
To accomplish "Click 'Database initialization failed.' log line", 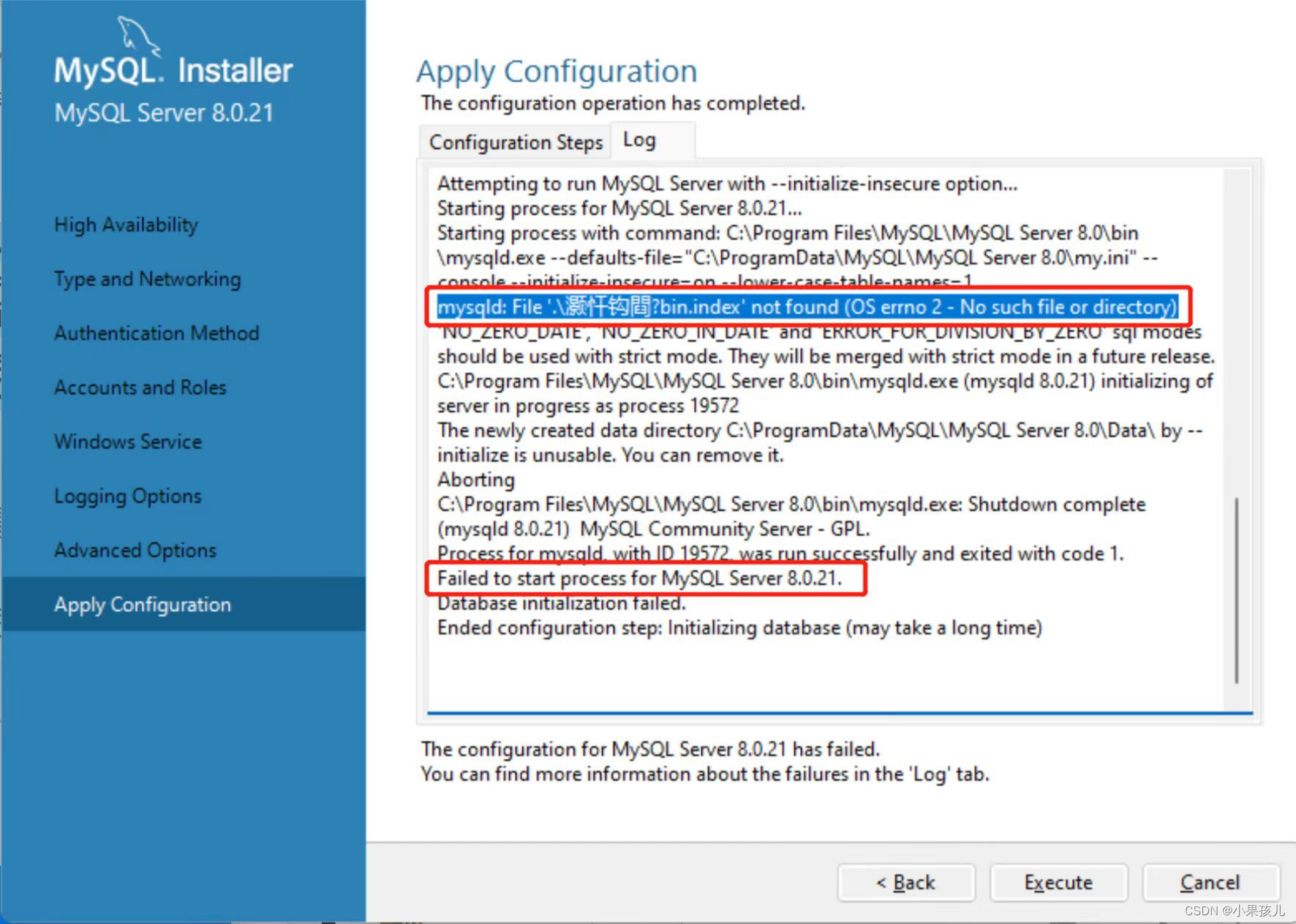I will coord(562,603).
